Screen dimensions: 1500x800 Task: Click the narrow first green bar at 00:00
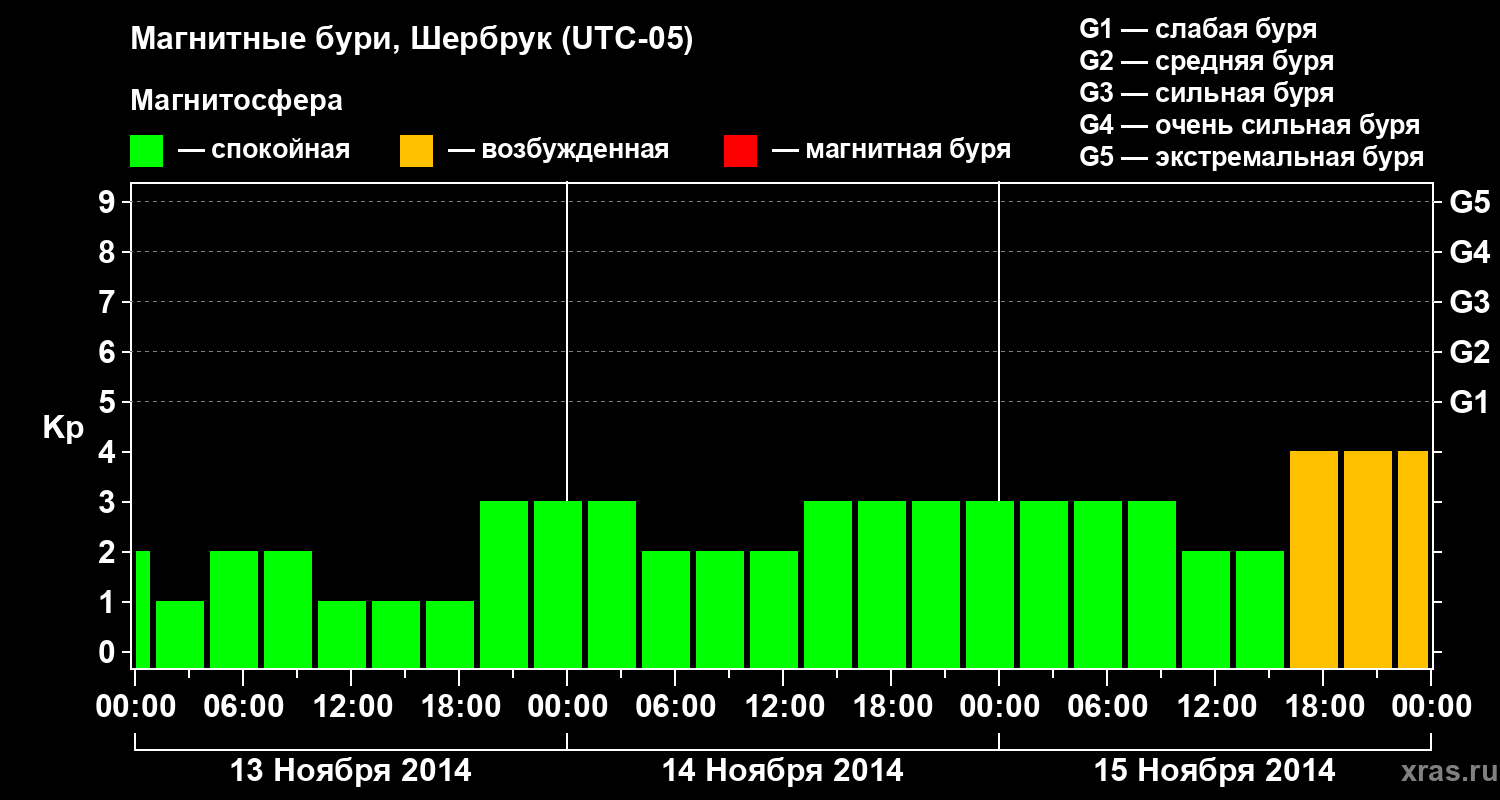click(x=142, y=609)
